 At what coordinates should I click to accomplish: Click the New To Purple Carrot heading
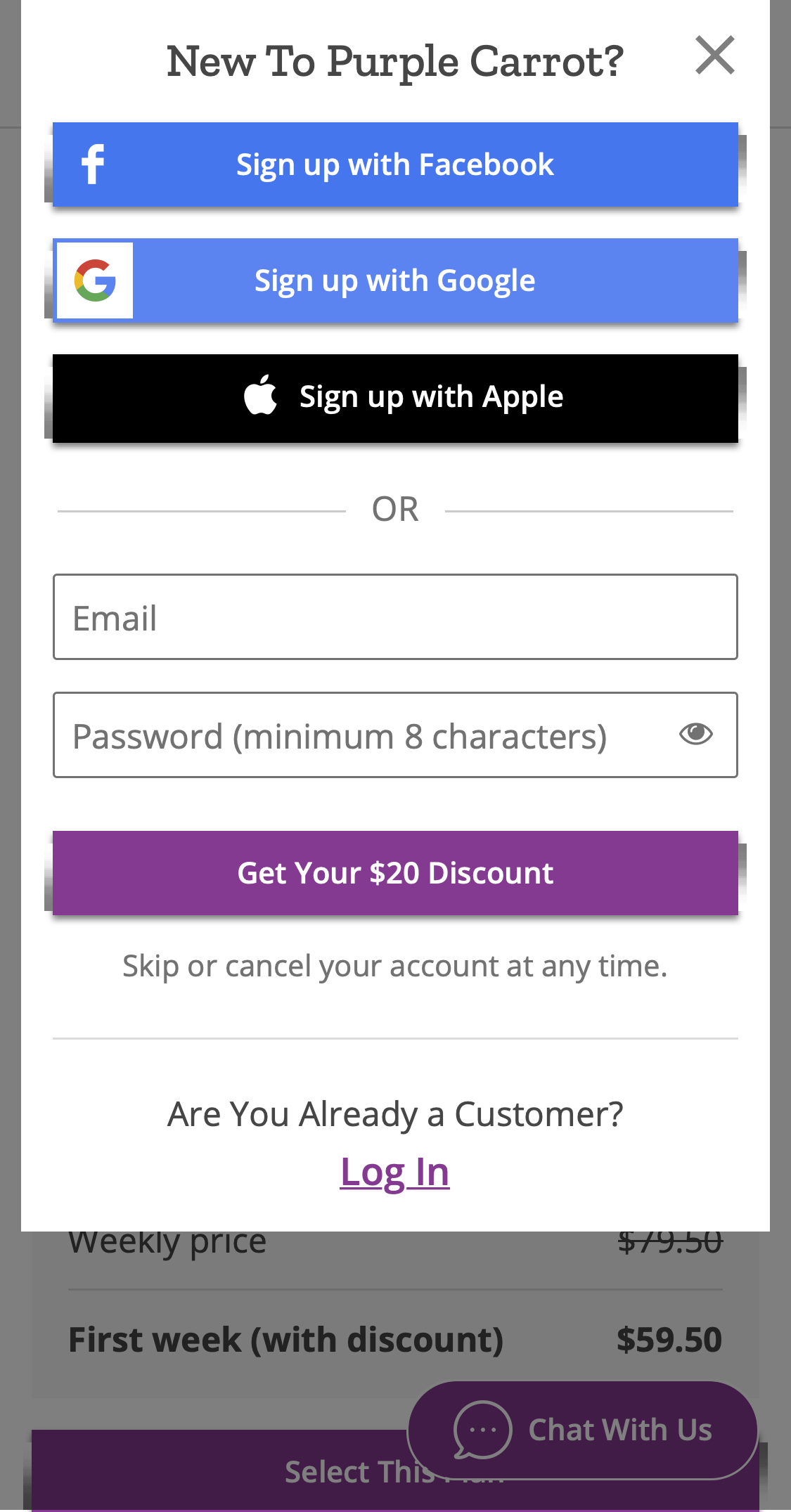click(x=395, y=60)
